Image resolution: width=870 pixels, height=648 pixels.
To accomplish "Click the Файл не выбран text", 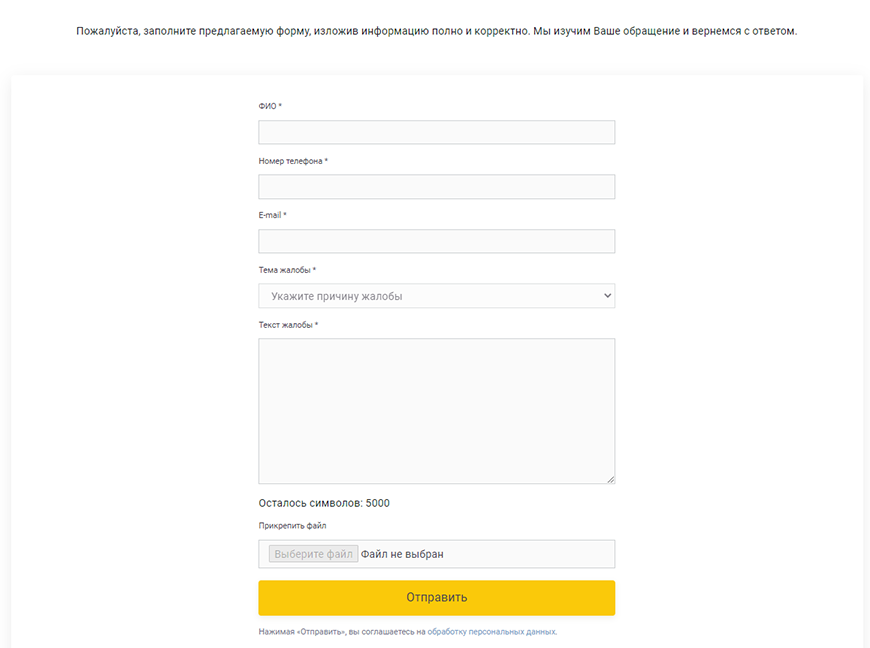I will (x=402, y=554).
